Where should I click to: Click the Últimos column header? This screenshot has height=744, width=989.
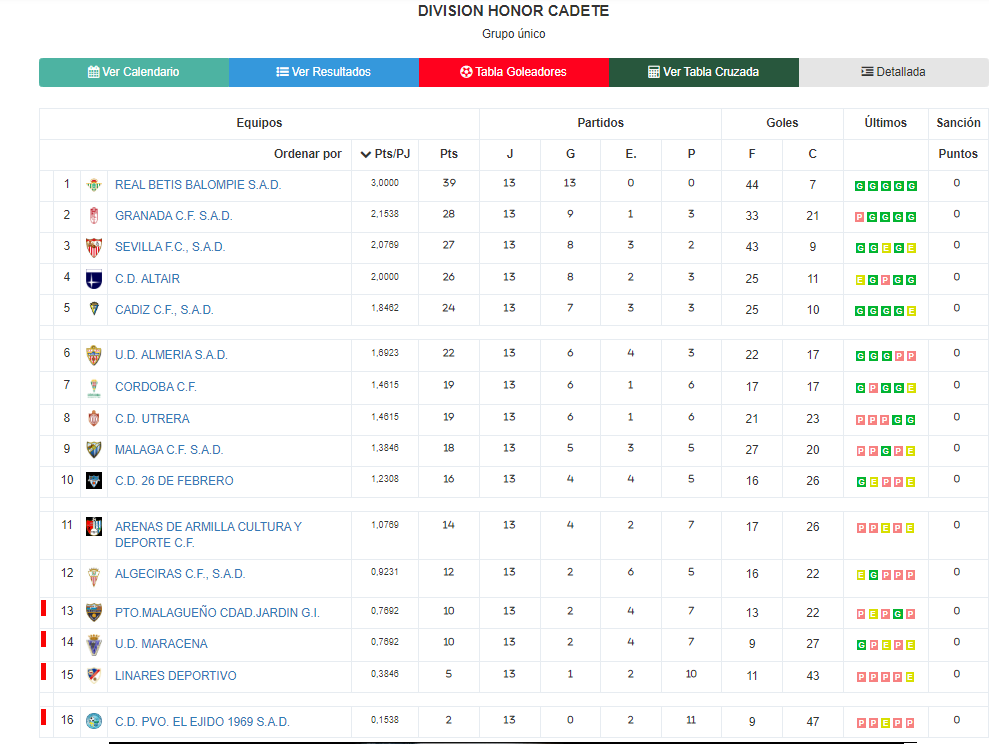(886, 123)
